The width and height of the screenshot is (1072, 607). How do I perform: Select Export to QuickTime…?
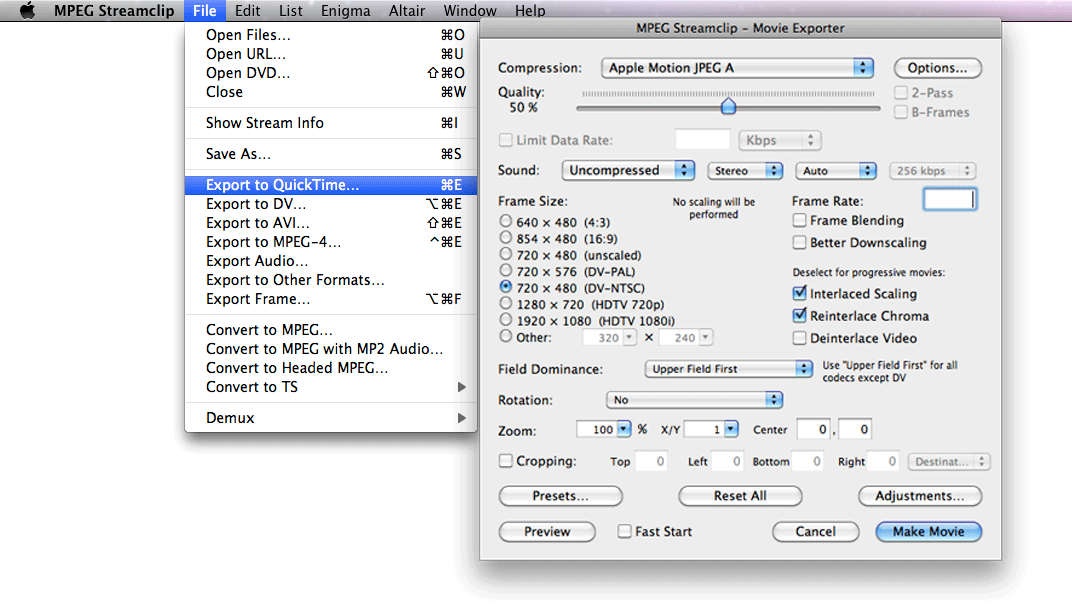(331, 185)
